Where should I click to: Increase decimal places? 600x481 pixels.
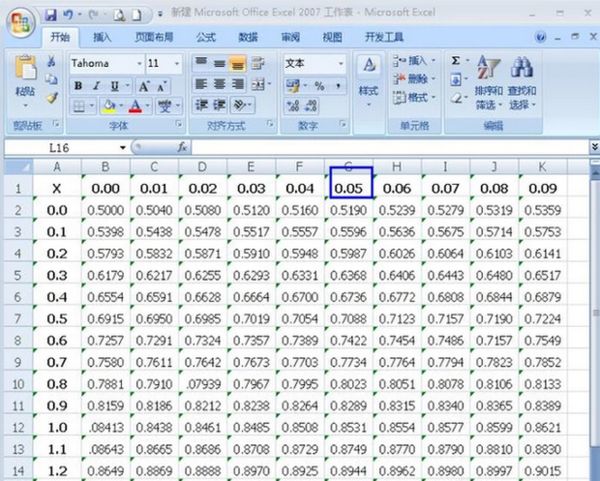tap(293, 106)
